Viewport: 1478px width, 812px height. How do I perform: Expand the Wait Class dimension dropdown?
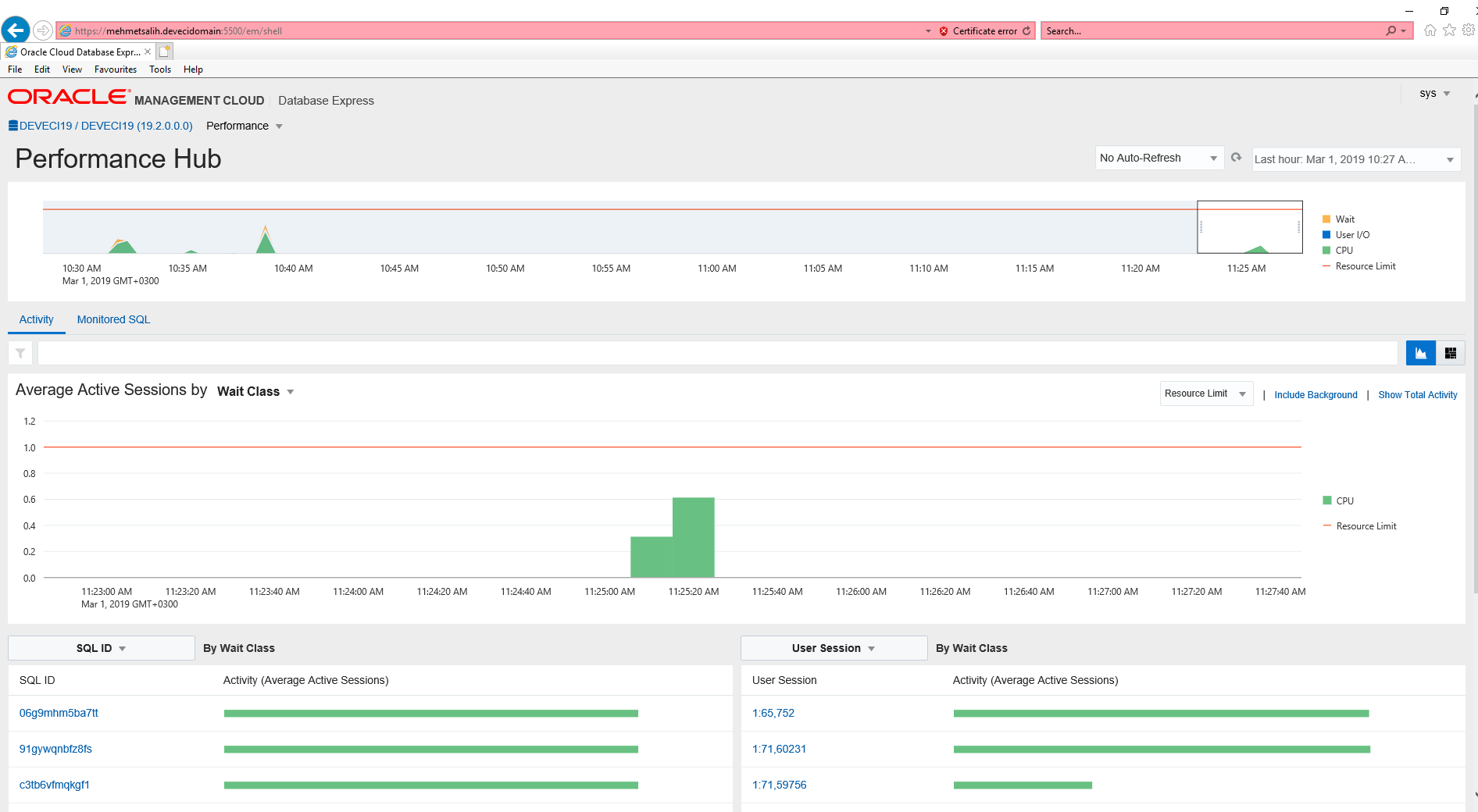[x=255, y=392]
